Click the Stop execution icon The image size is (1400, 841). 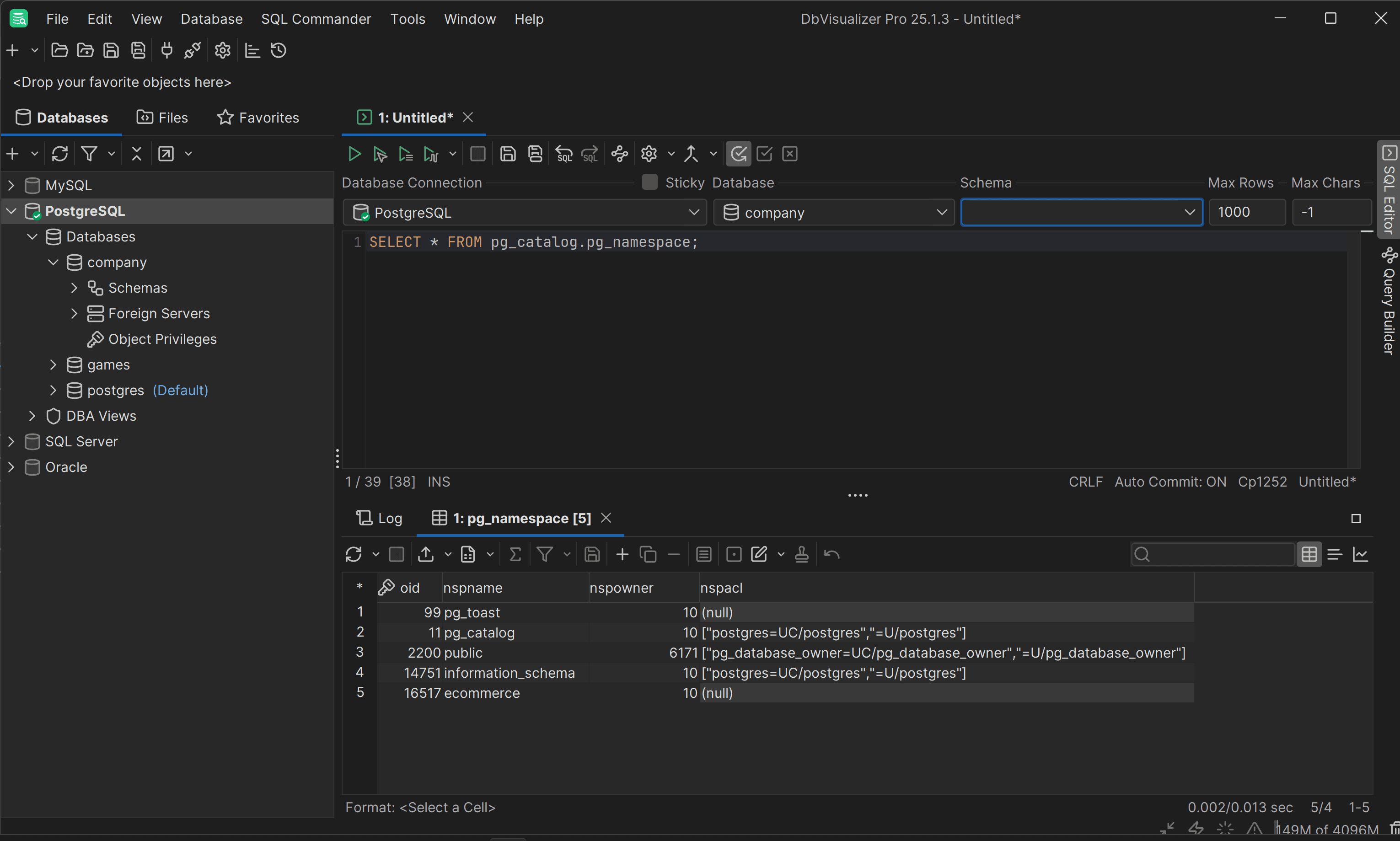[478, 154]
